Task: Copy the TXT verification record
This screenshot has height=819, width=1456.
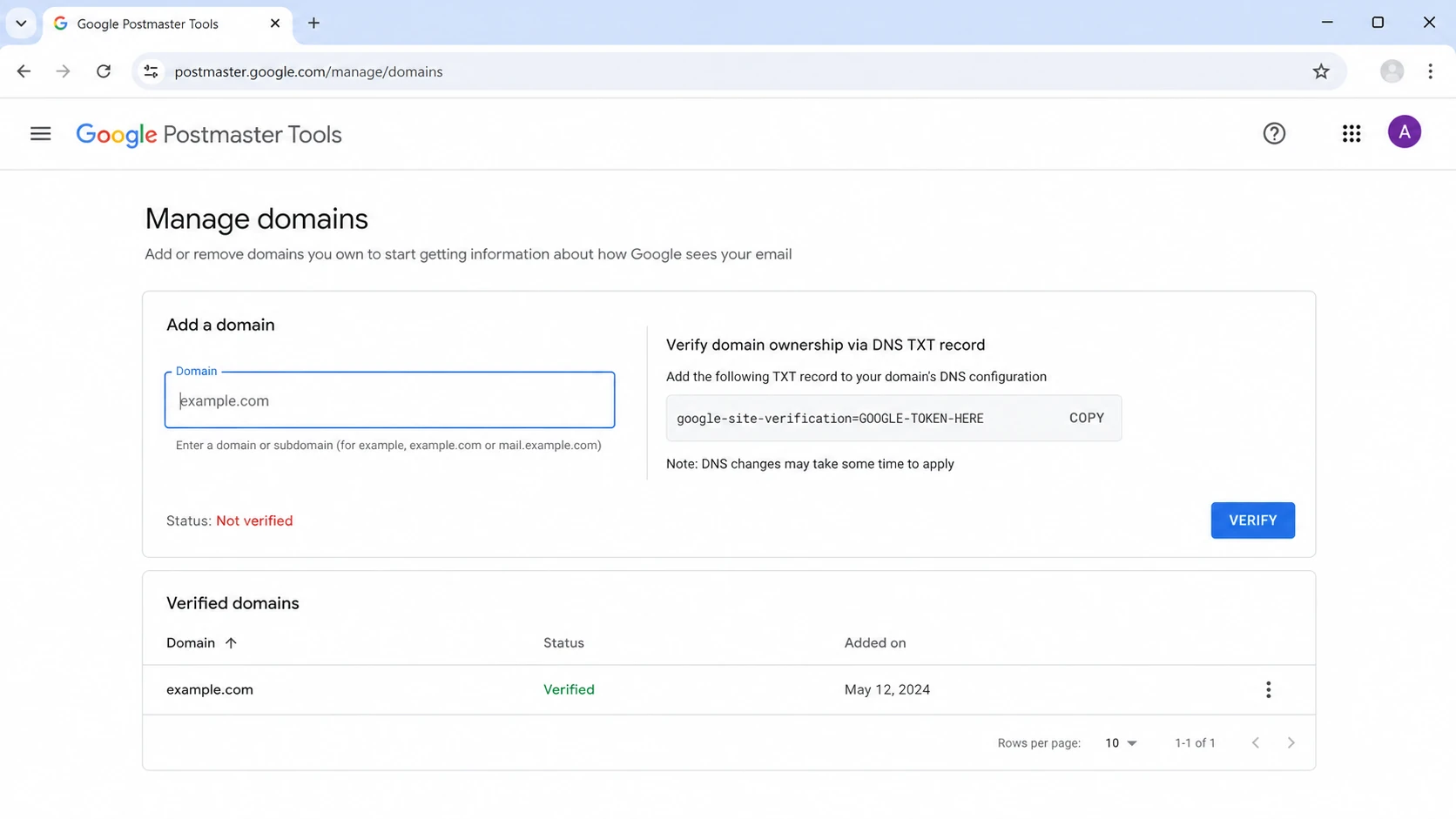Action: [1086, 418]
